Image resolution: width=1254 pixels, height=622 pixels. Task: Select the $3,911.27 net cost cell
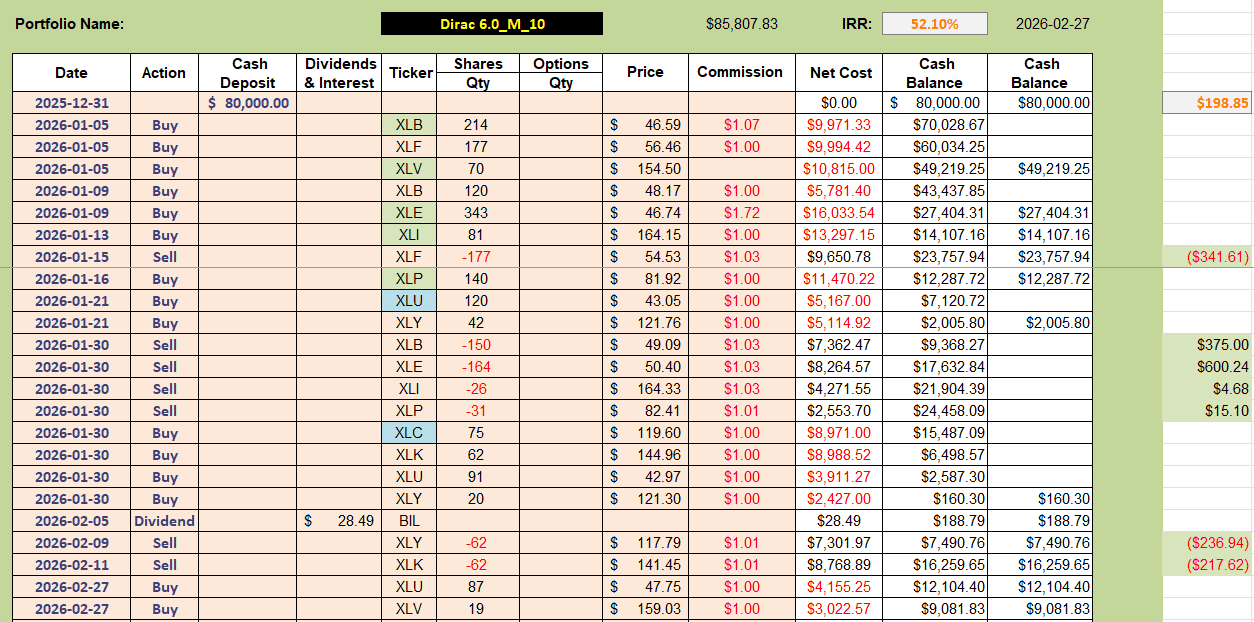[841, 477]
